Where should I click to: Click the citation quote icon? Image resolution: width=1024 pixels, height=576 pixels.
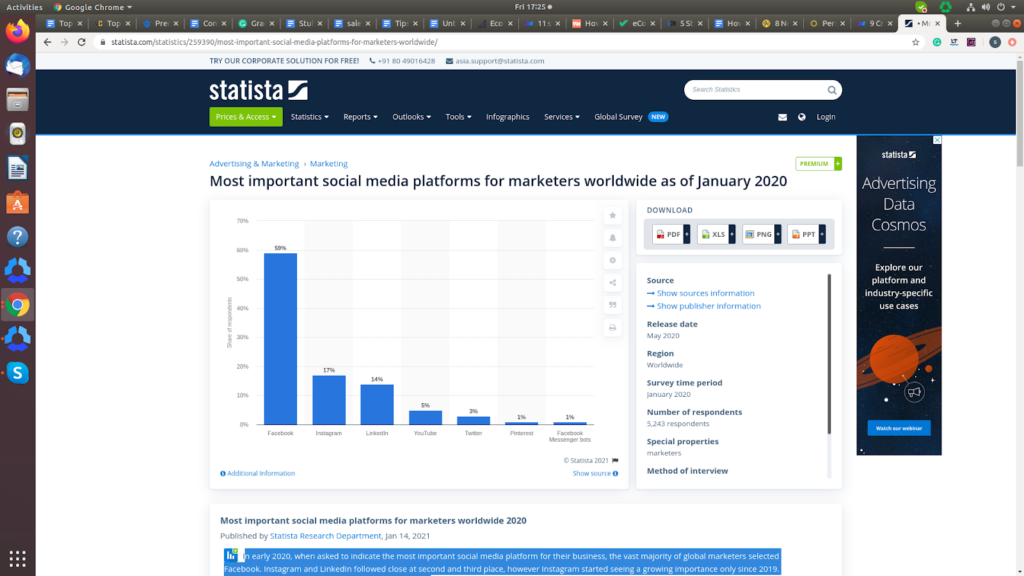[x=613, y=305]
